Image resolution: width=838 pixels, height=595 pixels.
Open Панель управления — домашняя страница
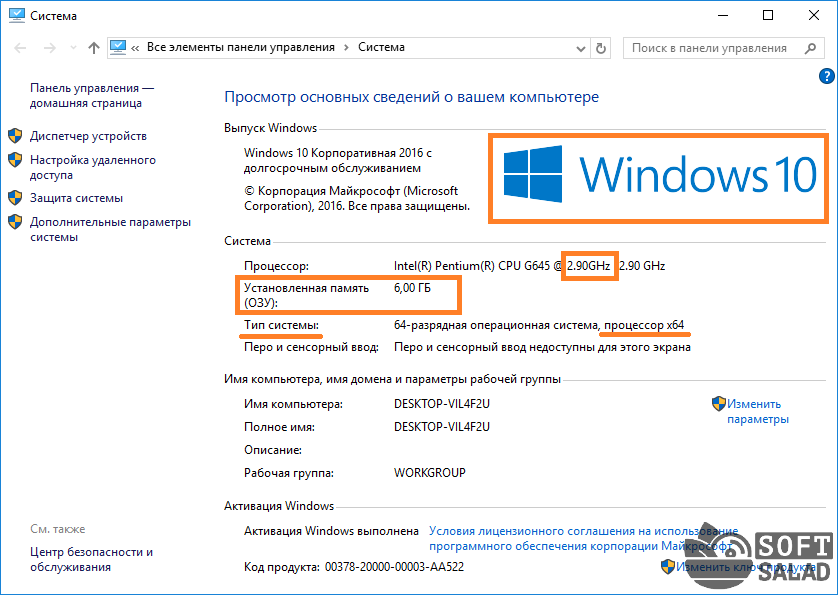click(92, 95)
